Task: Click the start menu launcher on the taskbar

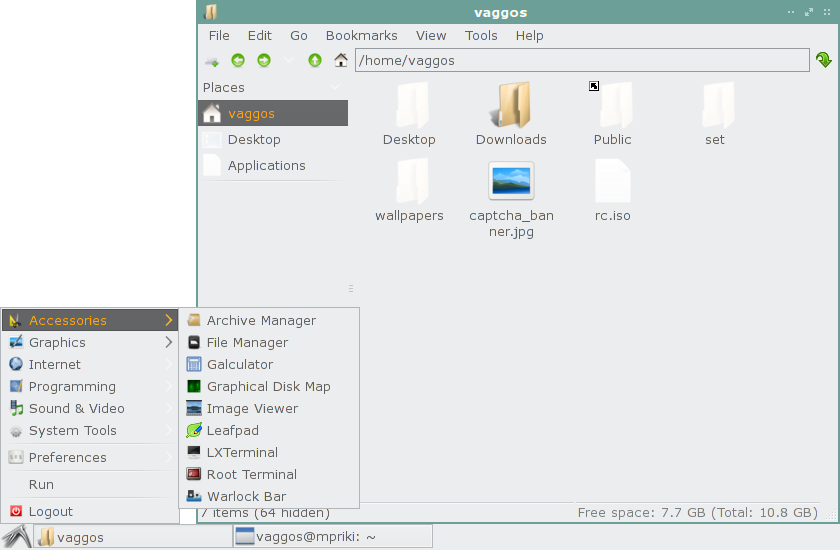Action: 17,537
